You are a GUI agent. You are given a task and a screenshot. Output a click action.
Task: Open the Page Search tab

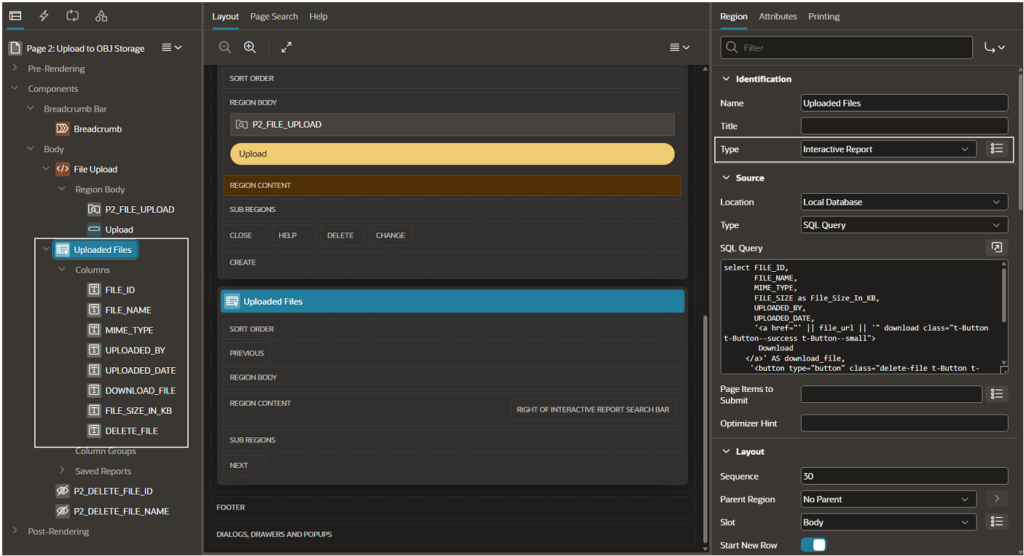click(x=274, y=16)
